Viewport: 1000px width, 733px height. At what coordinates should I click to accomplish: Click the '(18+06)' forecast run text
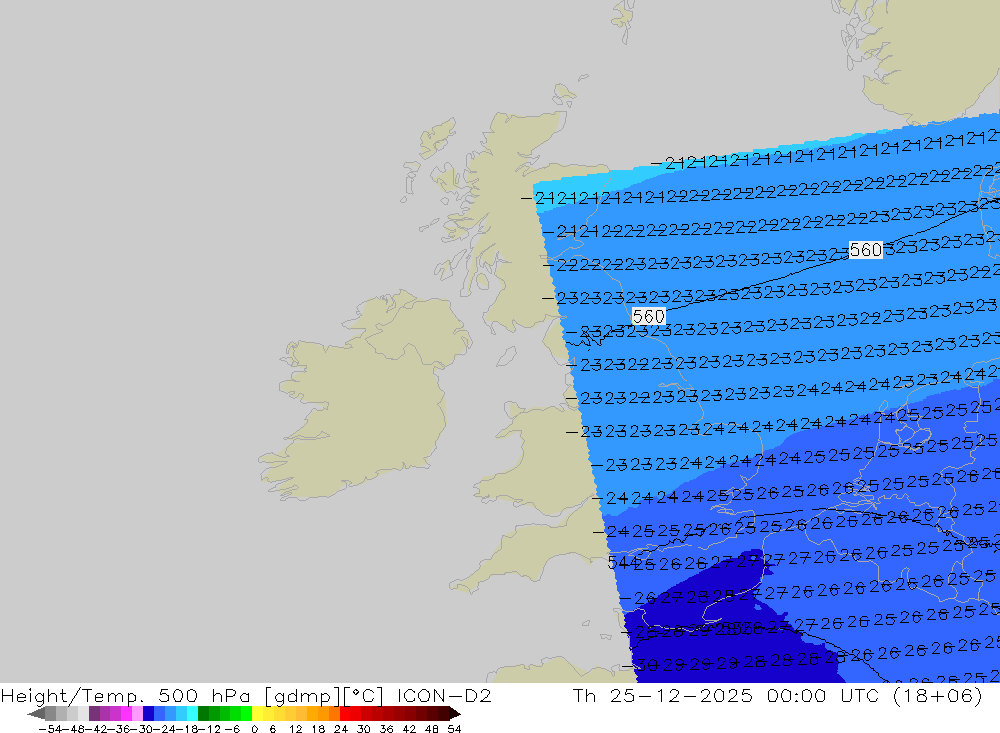tap(938, 695)
